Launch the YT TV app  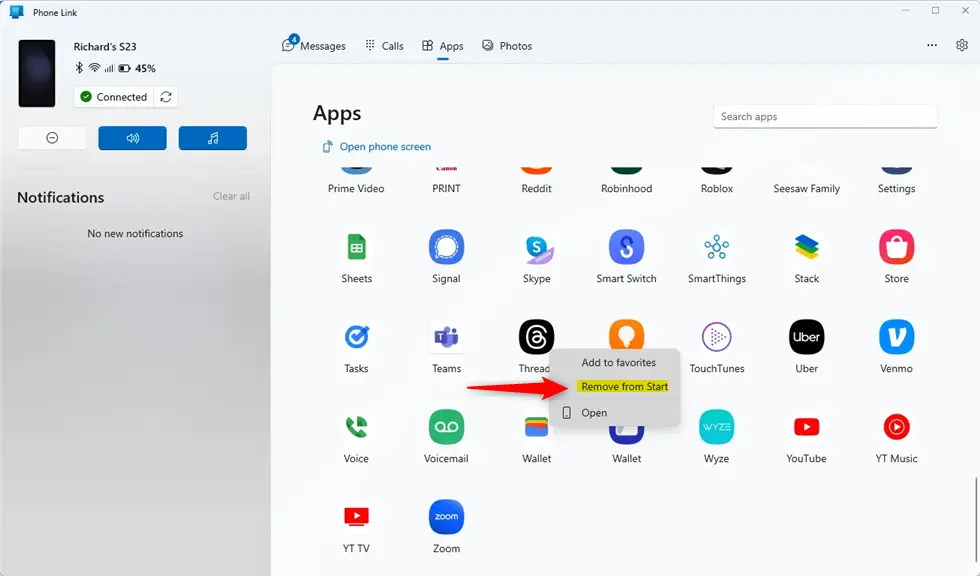pyautogui.click(x=356, y=517)
